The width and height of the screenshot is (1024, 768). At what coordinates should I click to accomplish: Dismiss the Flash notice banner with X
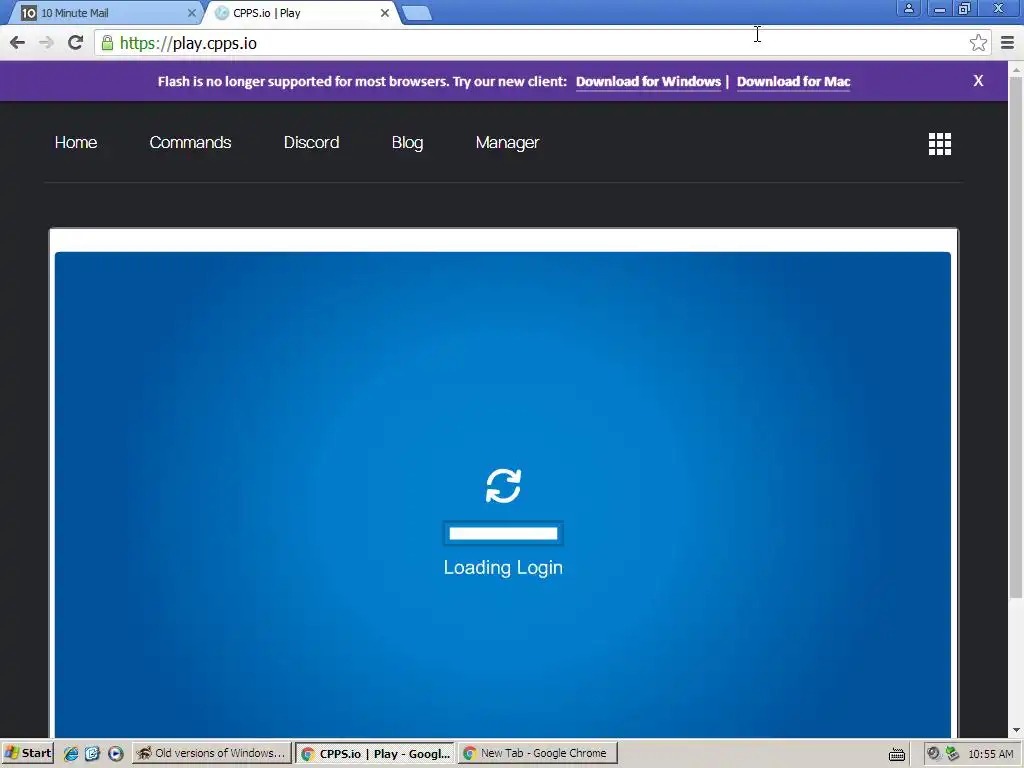pos(978,80)
